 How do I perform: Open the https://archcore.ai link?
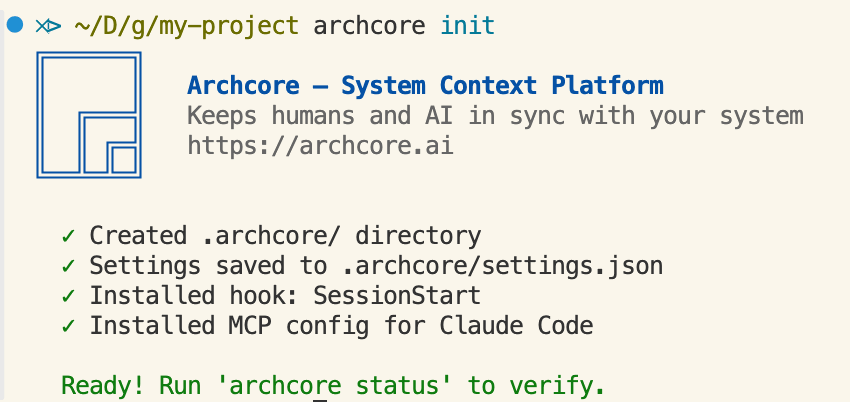pyautogui.click(x=320, y=146)
